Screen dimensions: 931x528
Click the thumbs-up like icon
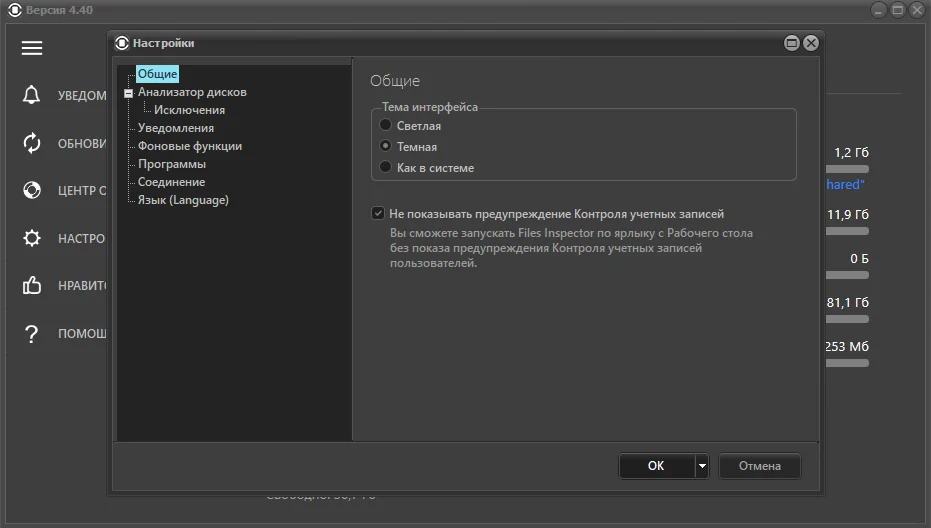(32, 286)
